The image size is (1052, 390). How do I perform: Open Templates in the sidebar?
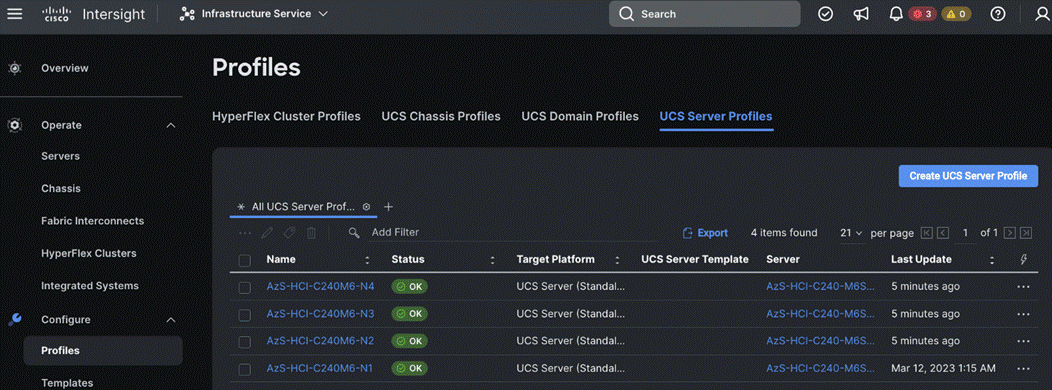(67, 383)
